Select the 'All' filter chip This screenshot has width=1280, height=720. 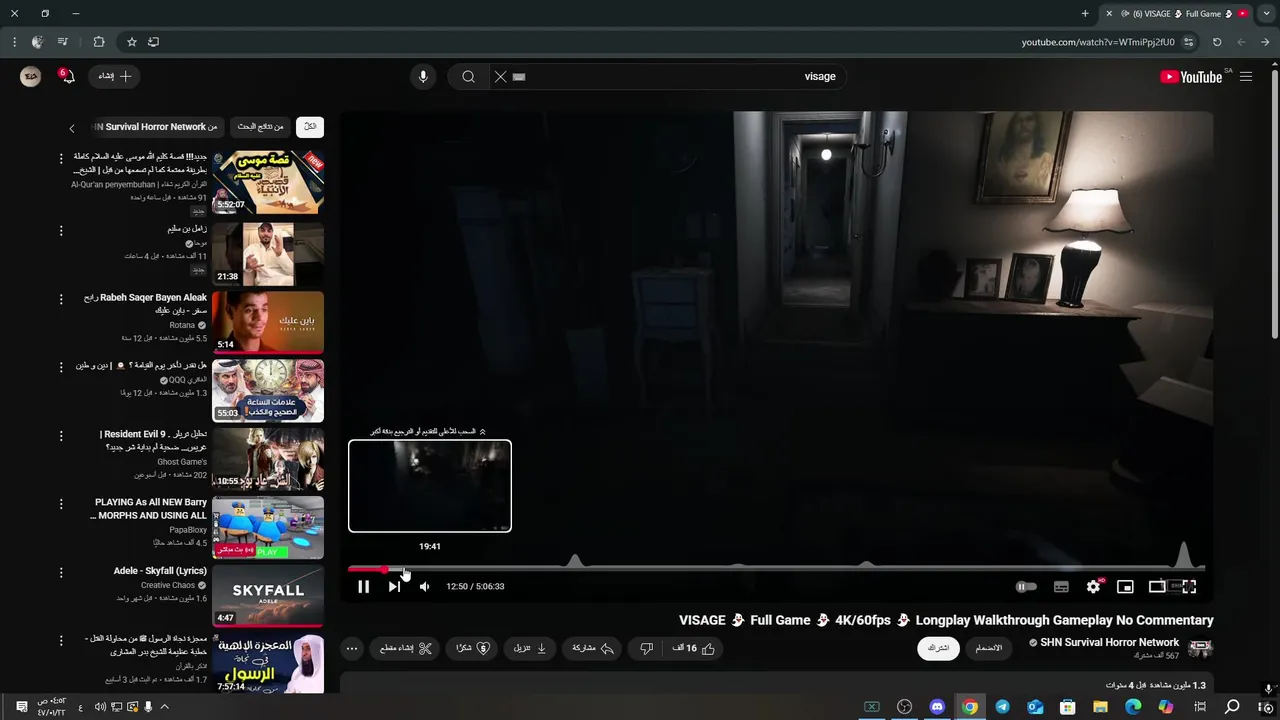pos(310,127)
